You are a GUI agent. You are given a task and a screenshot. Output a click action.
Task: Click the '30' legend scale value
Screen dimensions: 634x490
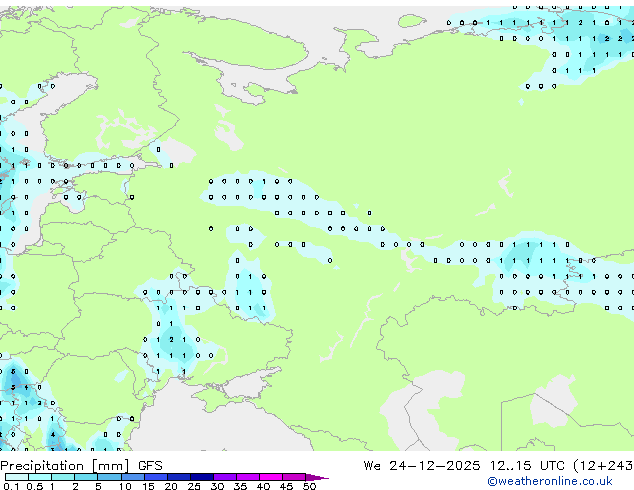click(217, 486)
